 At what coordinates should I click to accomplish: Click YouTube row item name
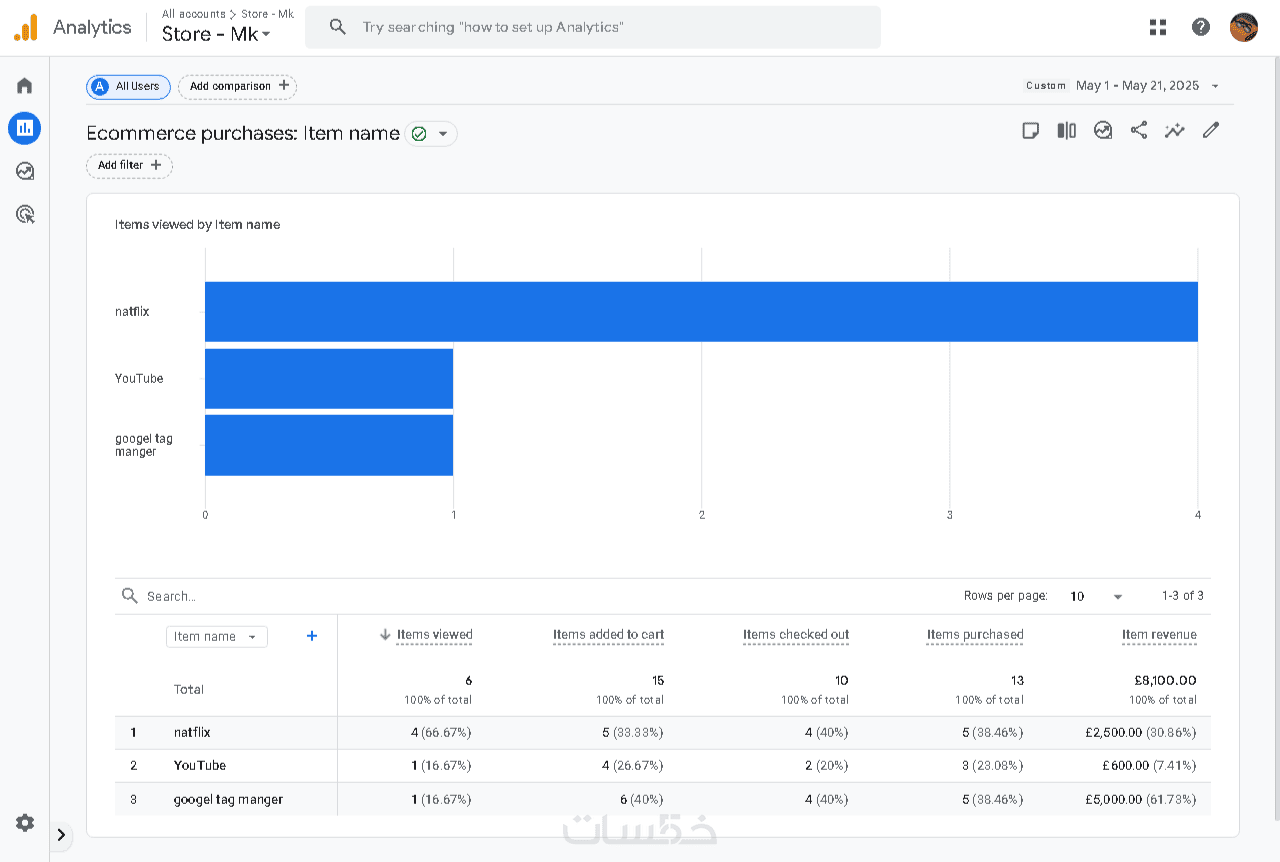(200, 766)
